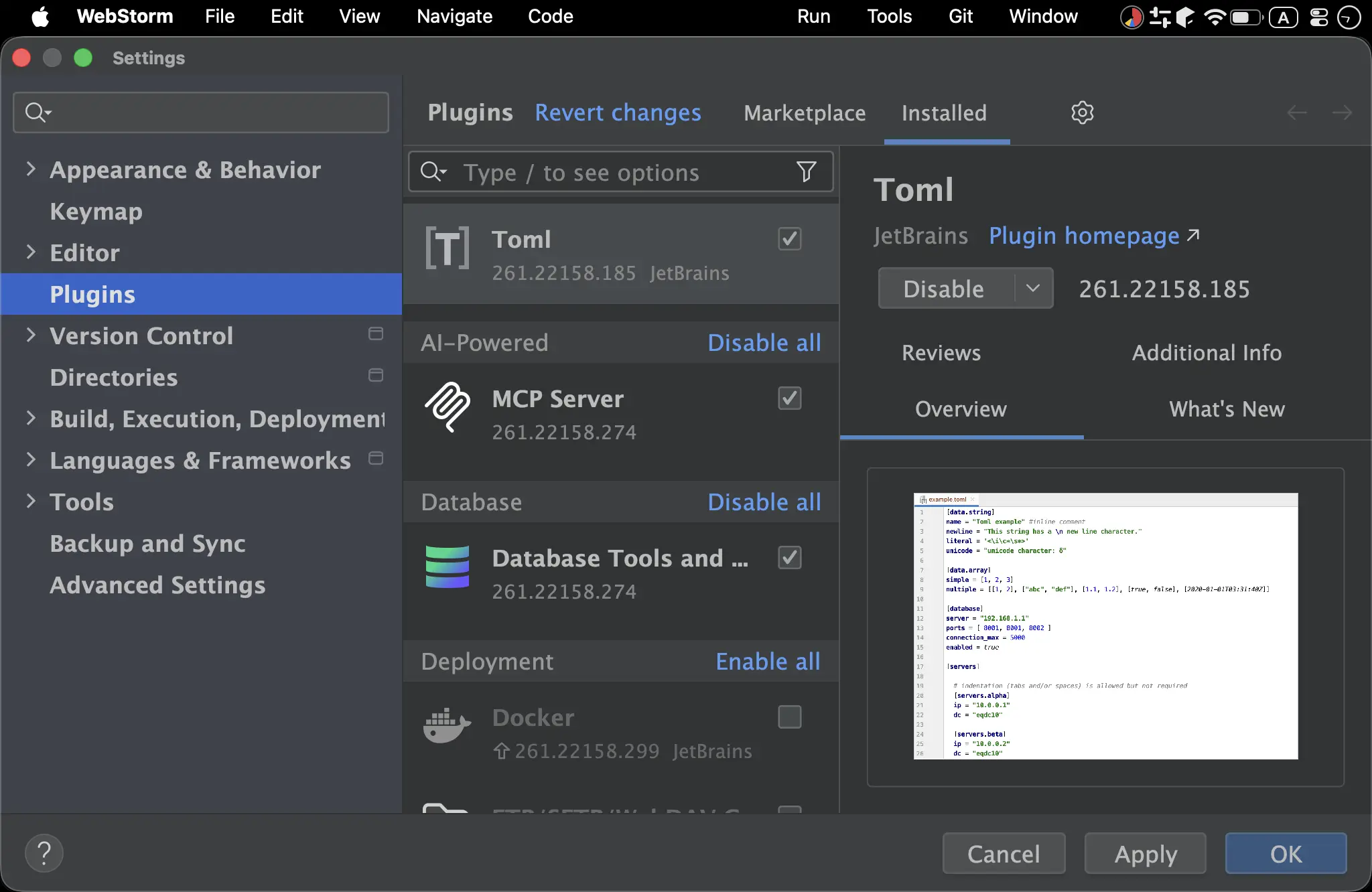The image size is (1372, 892).
Task: Click the plugin search filter funnel icon
Action: (807, 172)
